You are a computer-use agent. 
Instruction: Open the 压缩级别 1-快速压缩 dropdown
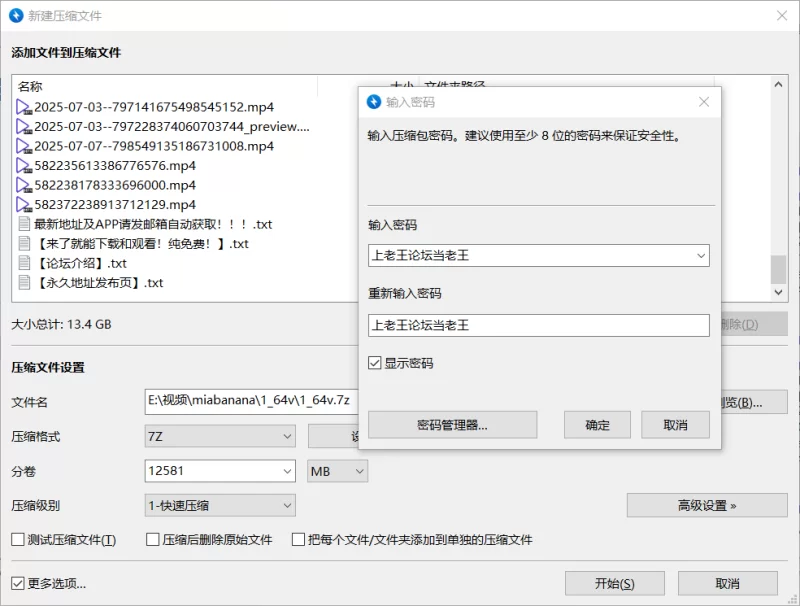pyautogui.click(x=220, y=506)
